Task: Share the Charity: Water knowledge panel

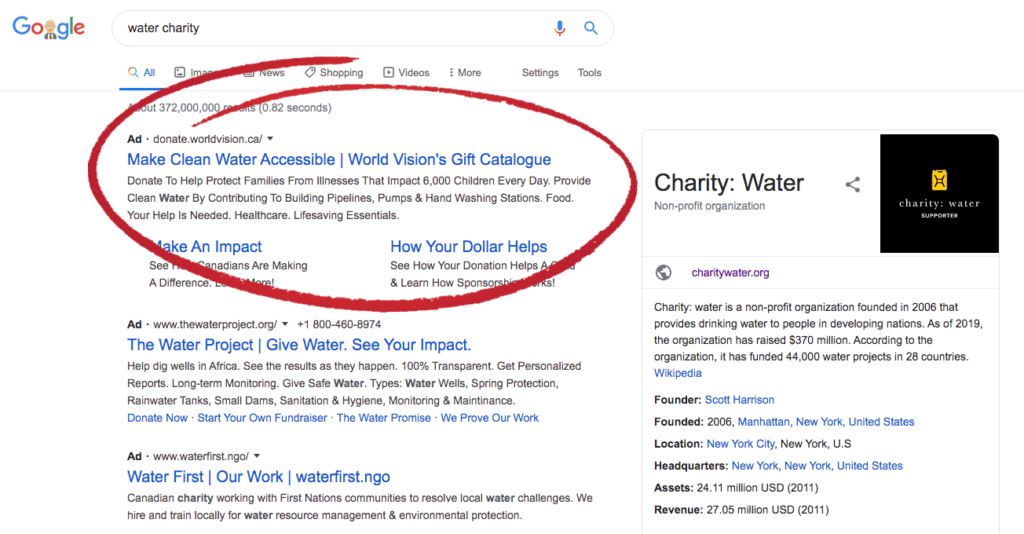Action: click(852, 184)
